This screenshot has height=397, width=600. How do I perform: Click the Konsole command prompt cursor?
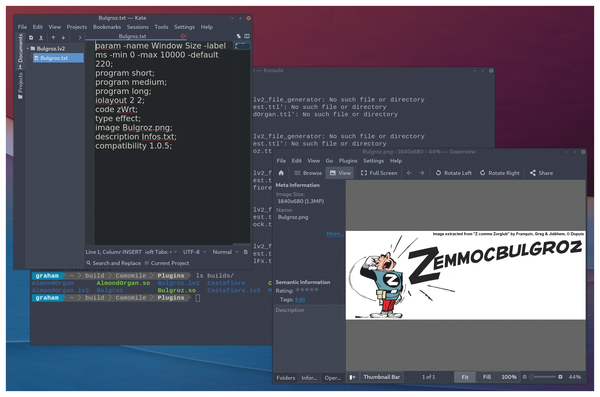197,298
